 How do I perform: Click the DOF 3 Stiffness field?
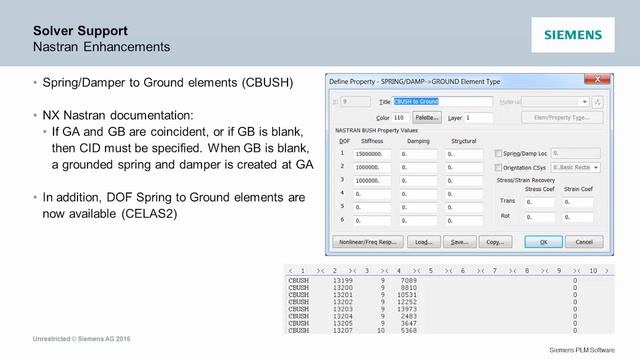[372, 180]
